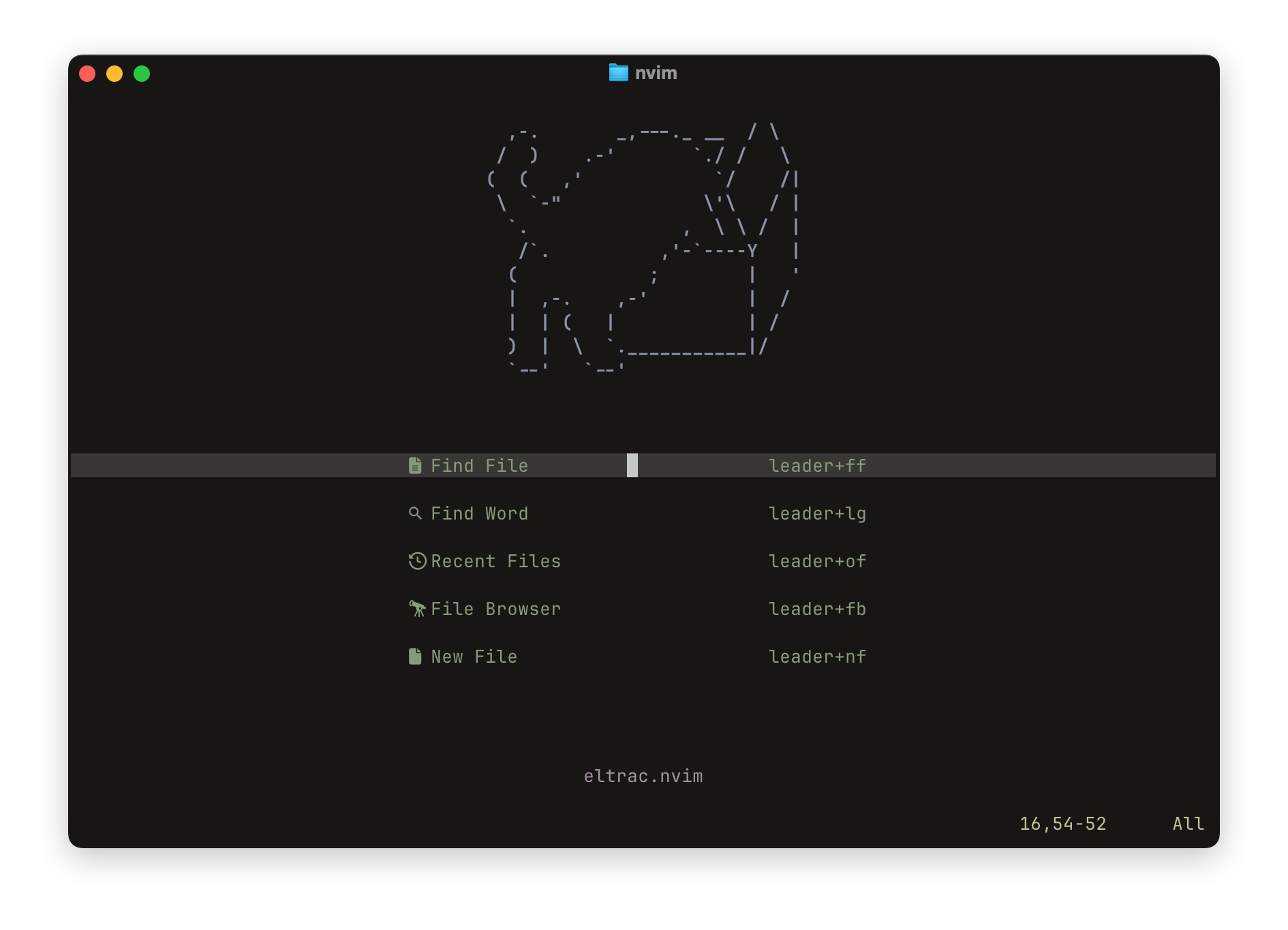Open the Recent Files entry

[495, 561]
